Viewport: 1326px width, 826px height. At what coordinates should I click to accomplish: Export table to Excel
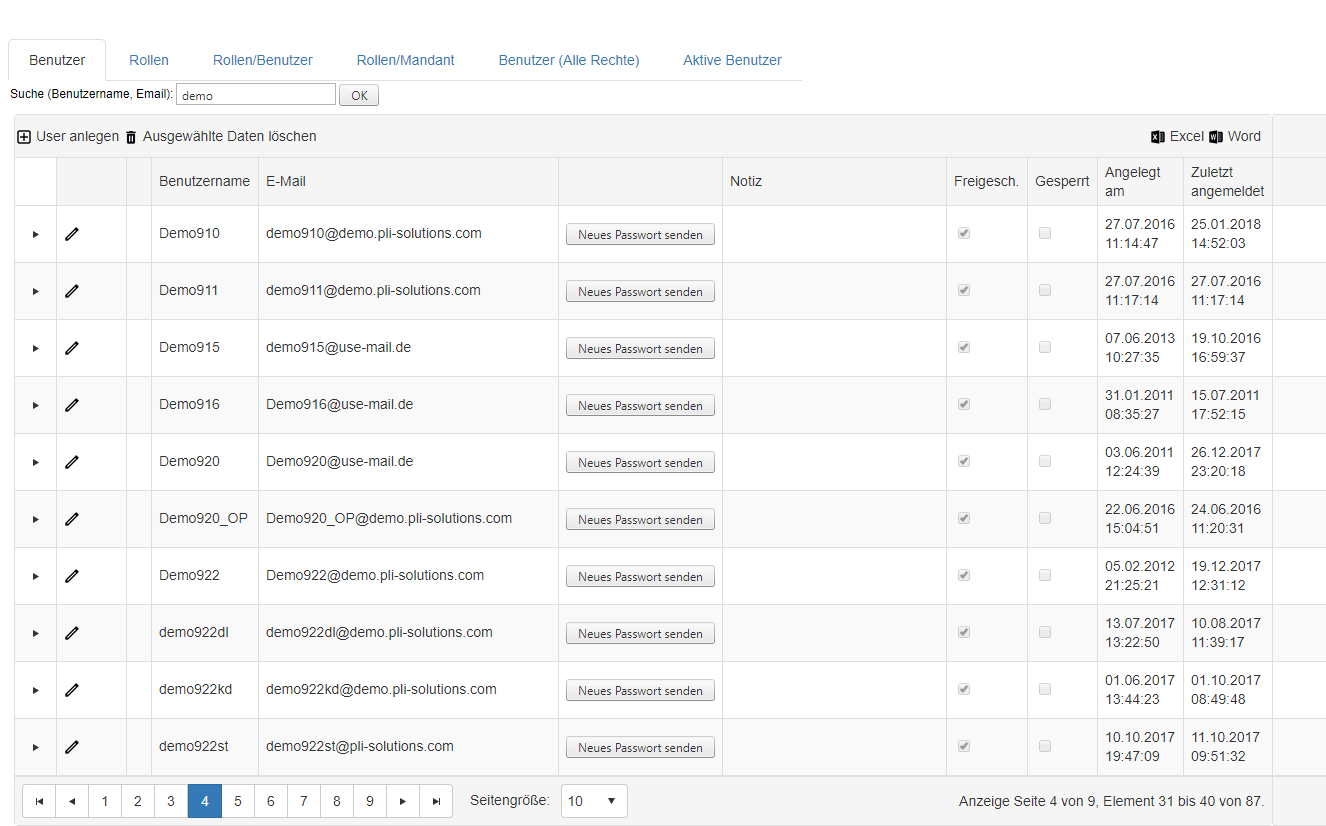pos(1177,137)
